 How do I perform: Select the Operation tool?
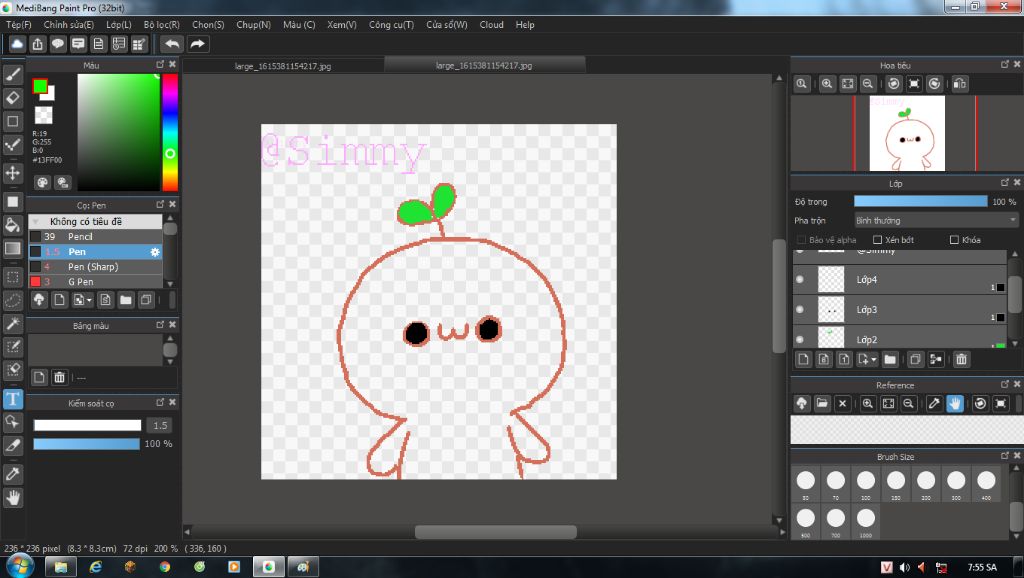(12, 423)
